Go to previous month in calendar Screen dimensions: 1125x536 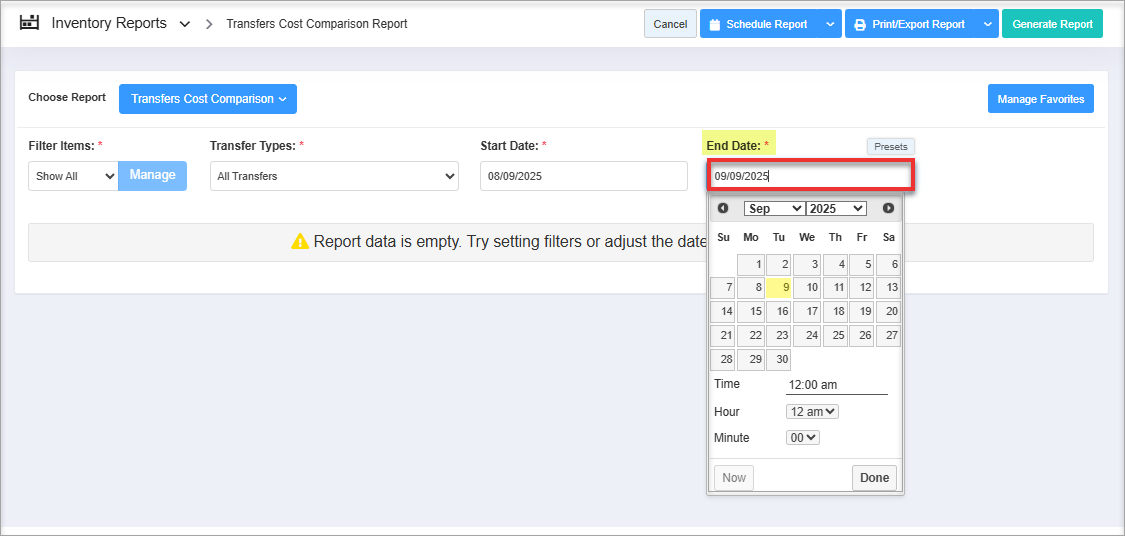tap(723, 208)
